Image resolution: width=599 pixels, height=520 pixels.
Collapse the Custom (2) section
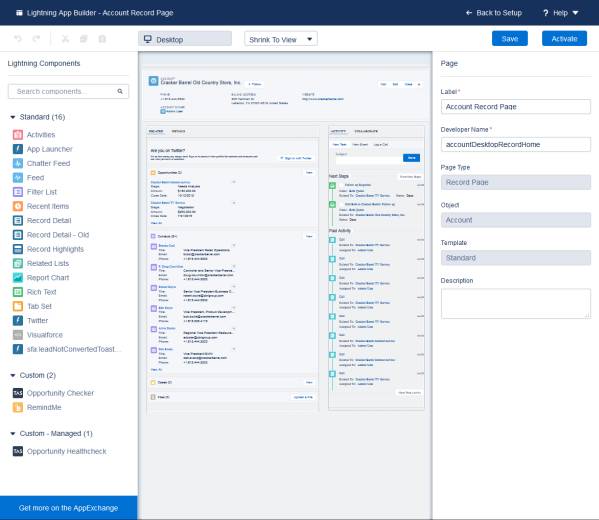coord(13,375)
